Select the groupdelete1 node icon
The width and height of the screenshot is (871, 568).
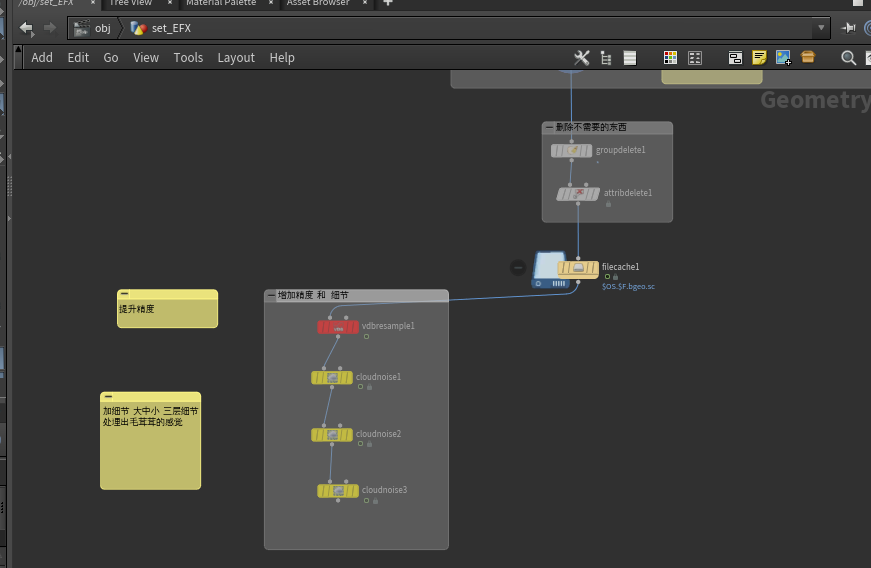(572, 150)
